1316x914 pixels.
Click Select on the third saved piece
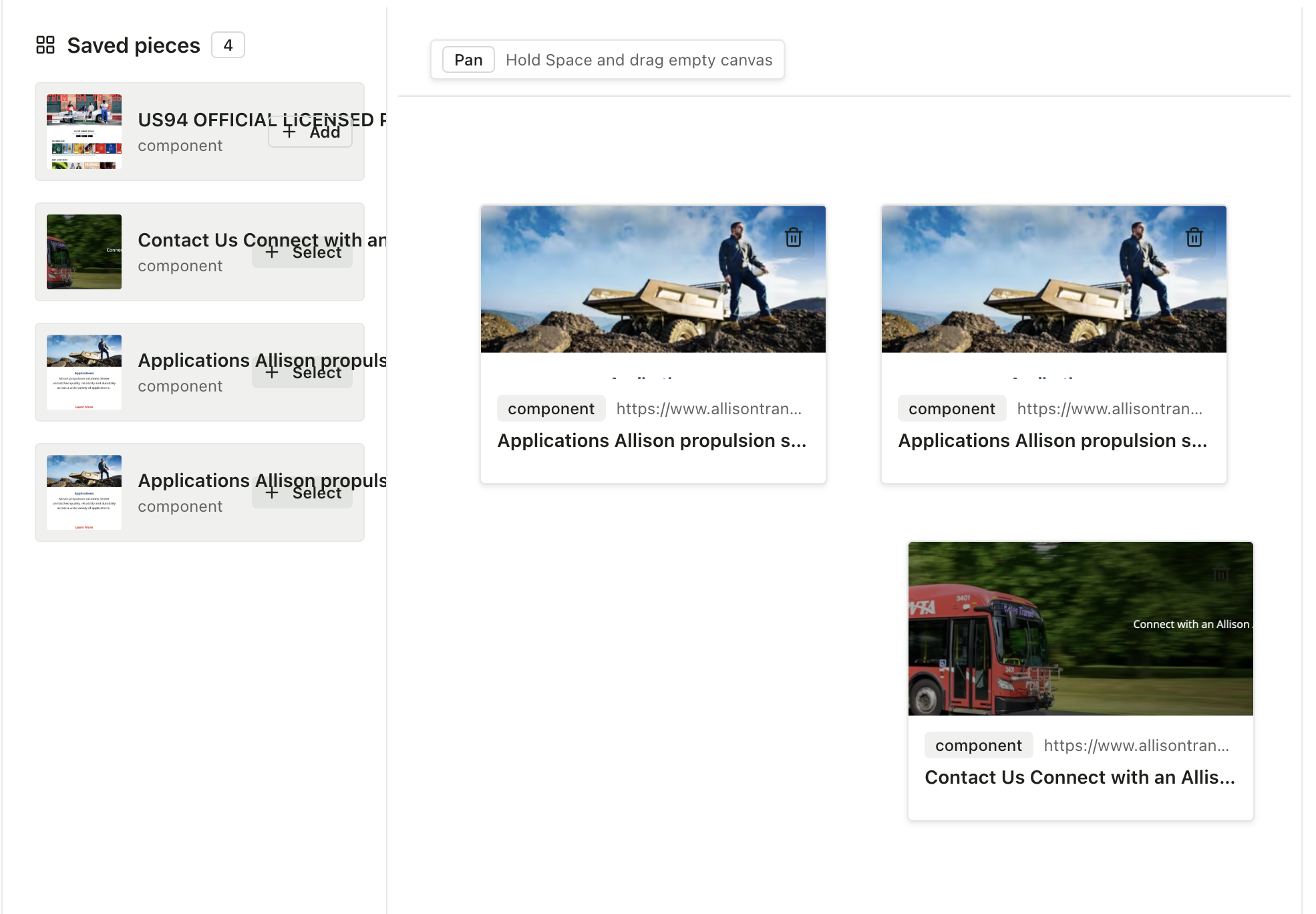pos(303,372)
